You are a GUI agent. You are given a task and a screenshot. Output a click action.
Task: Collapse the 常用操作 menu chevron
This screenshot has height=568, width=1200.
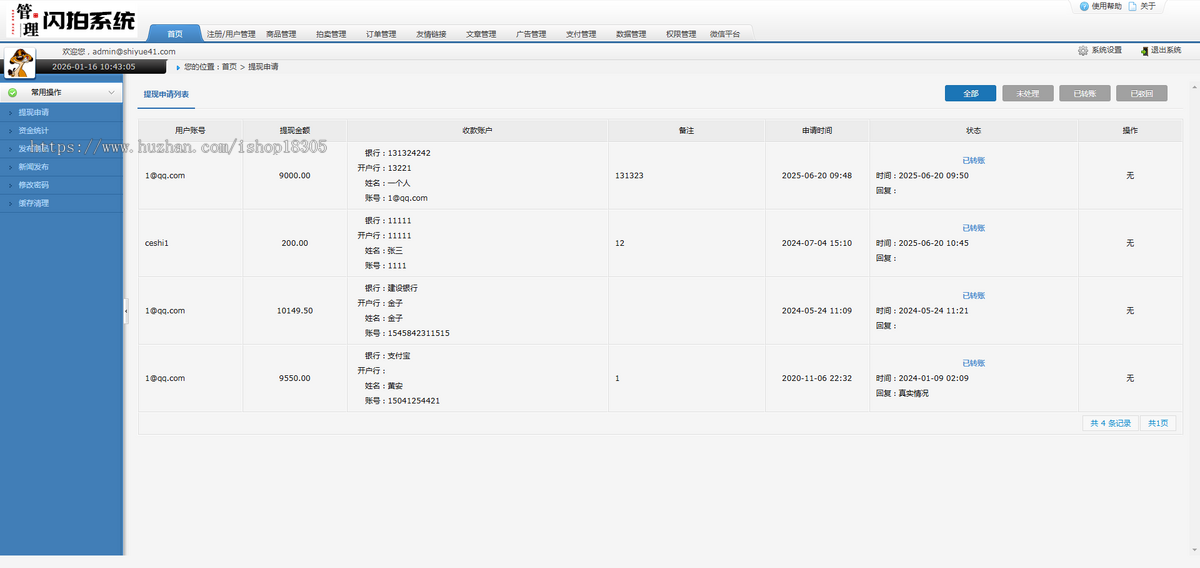111,92
